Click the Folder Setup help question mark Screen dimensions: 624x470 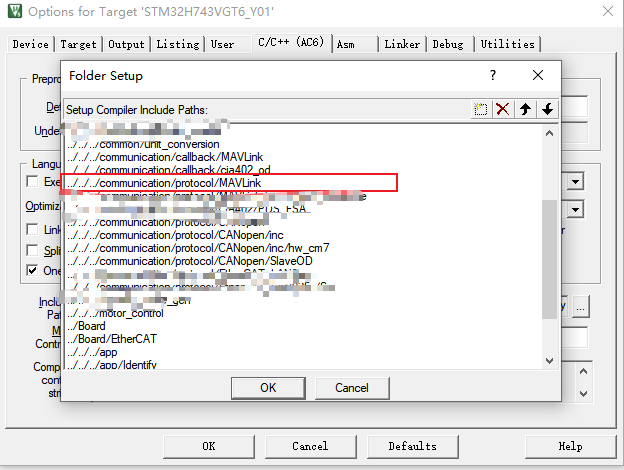point(493,75)
